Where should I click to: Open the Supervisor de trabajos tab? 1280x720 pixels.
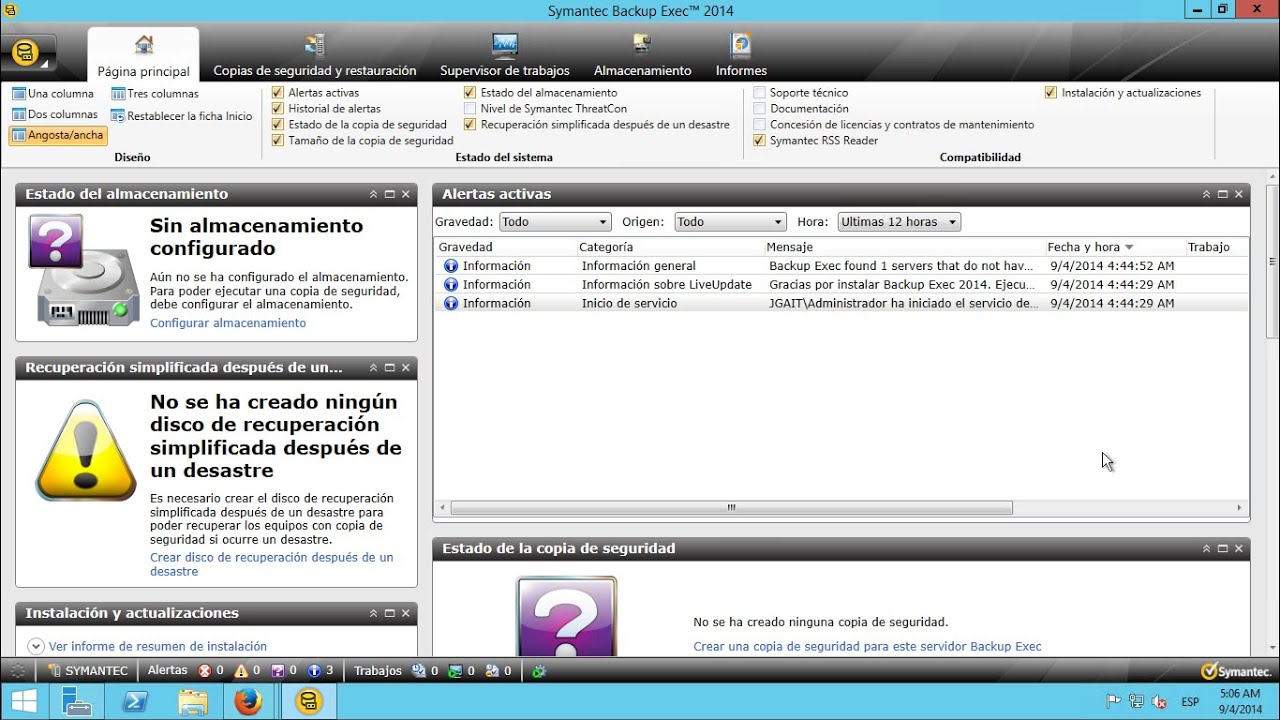(x=505, y=56)
